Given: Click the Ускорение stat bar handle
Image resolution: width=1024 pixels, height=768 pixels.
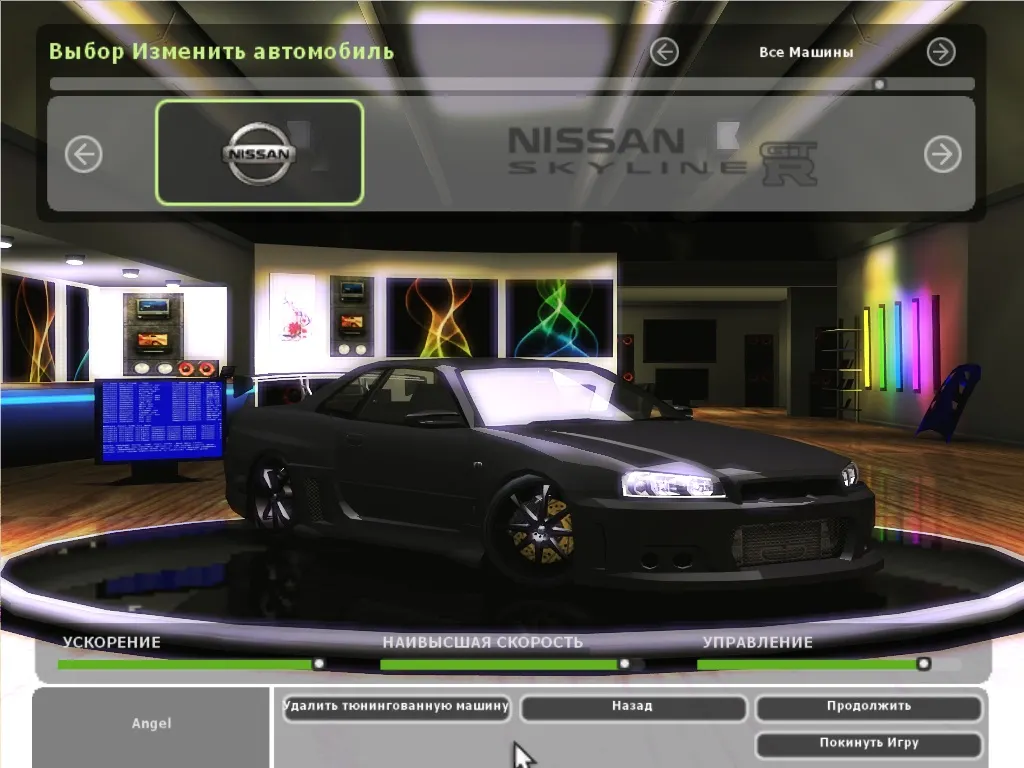Looking at the screenshot, I should pyautogui.click(x=319, y=664).
